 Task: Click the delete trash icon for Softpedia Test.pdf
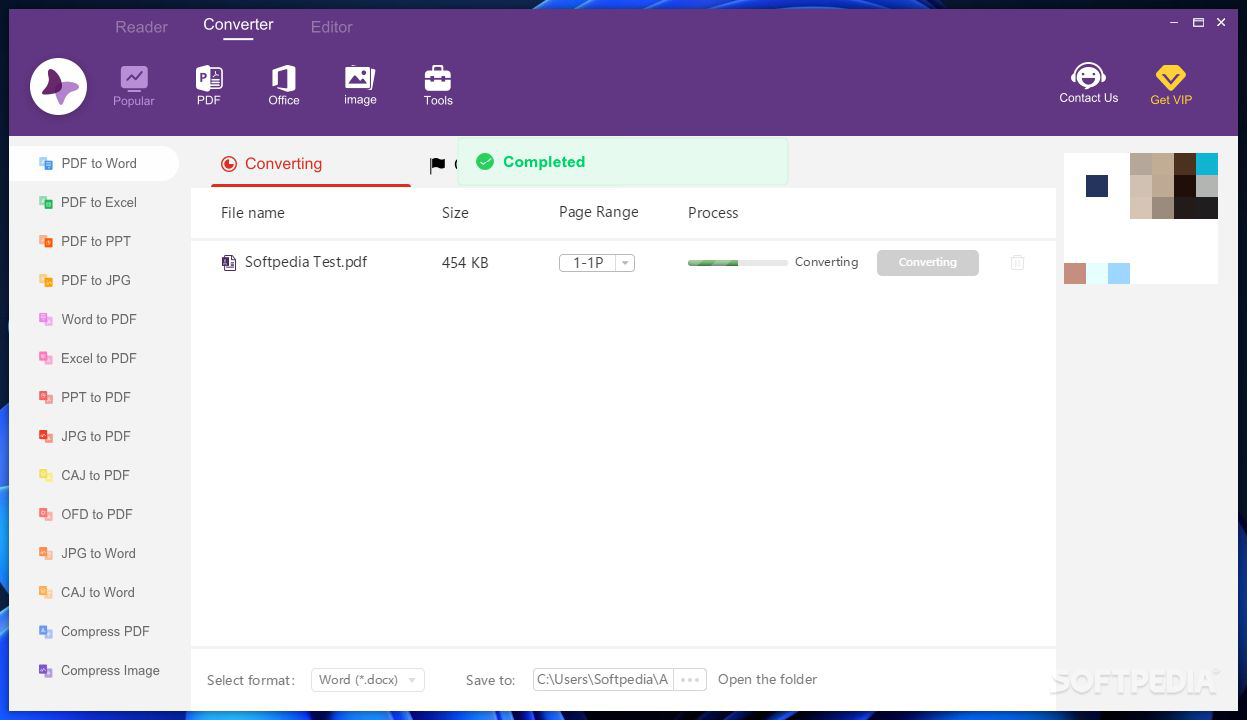point(1017,262)
